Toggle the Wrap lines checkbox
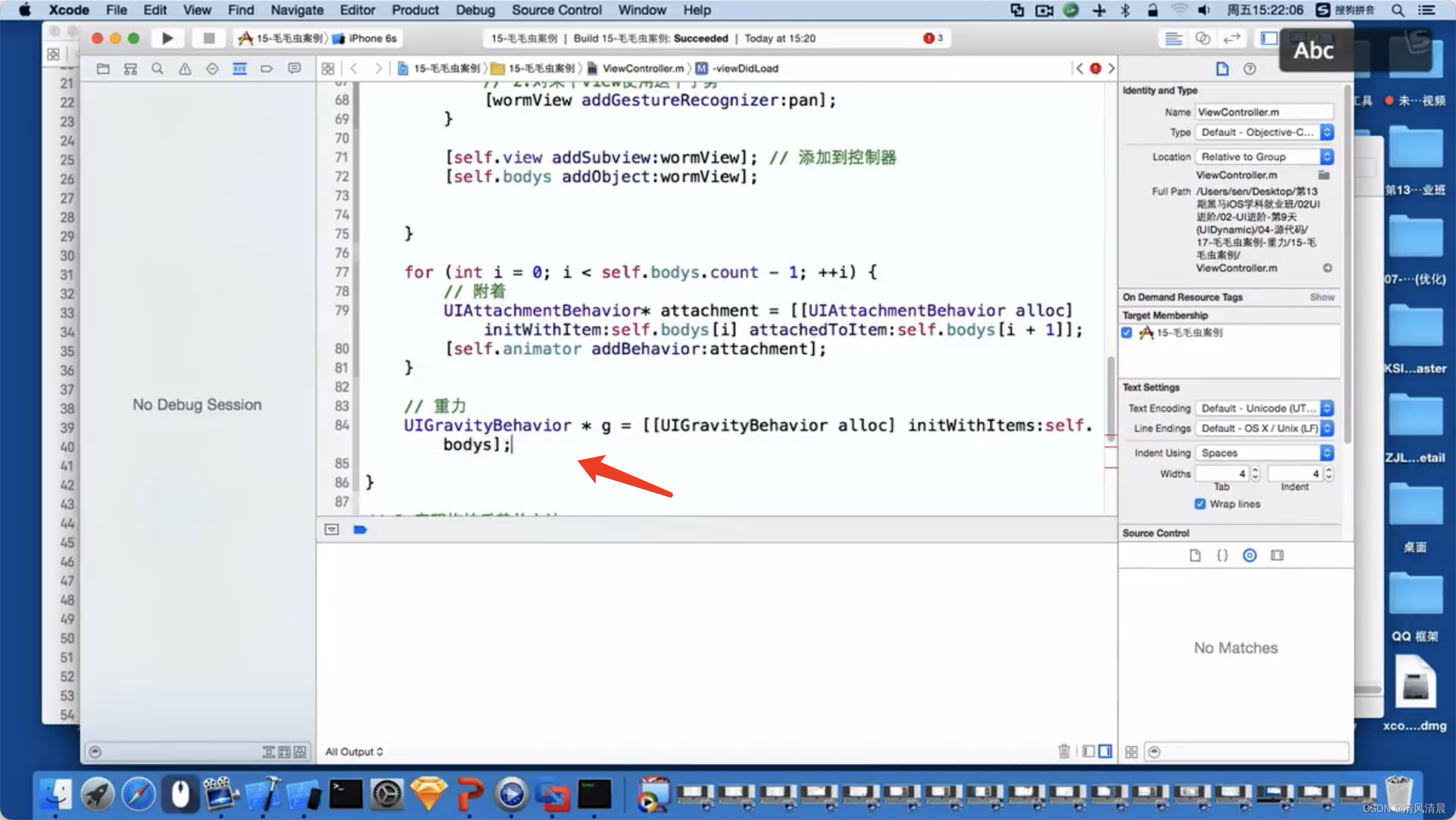 coord(1199,504)
